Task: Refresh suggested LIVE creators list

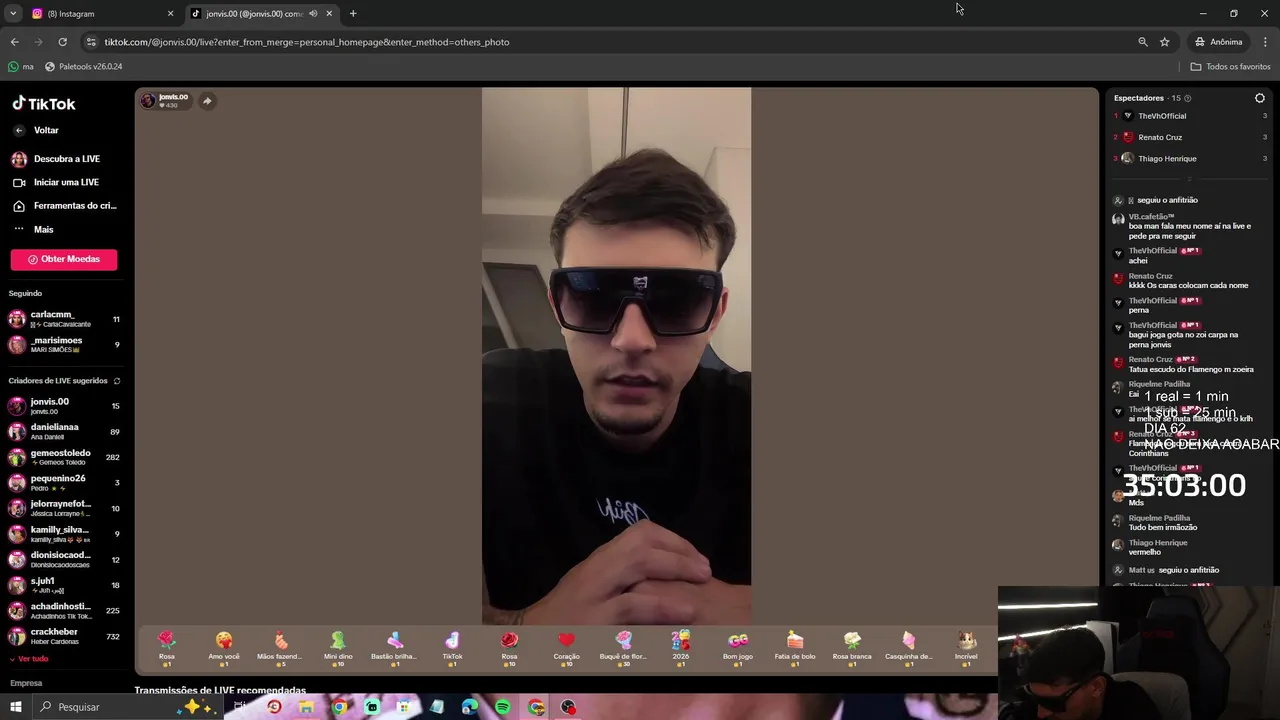Action: tap(117, 381)
